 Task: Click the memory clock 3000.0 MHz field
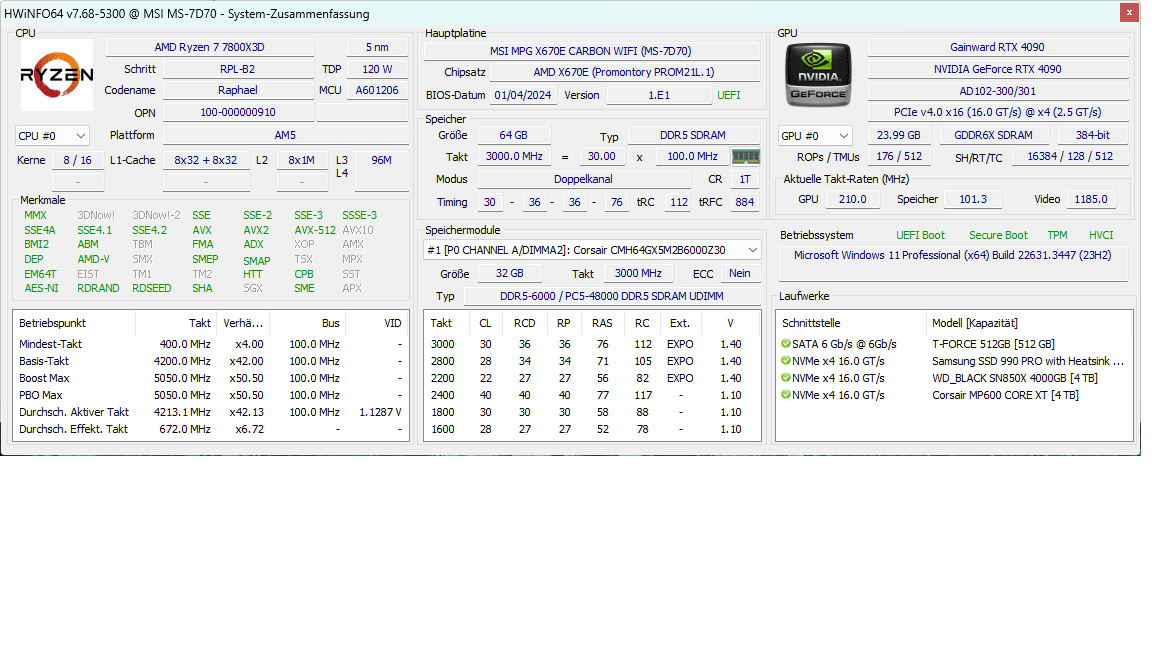pos(514,156)
